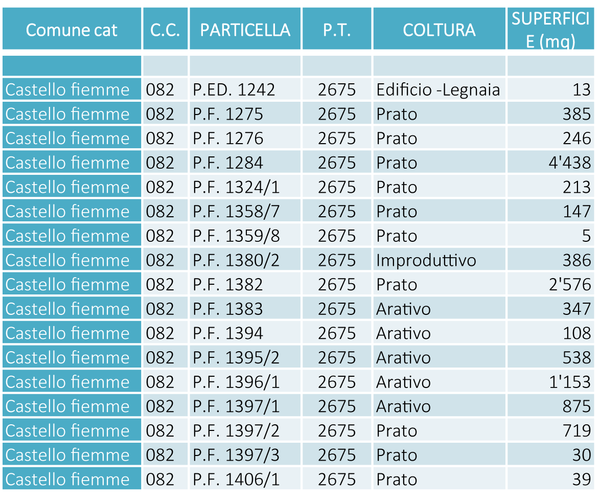Select cell P.F. 1324/1
This screenshot has width=600, height=502.
245,187
